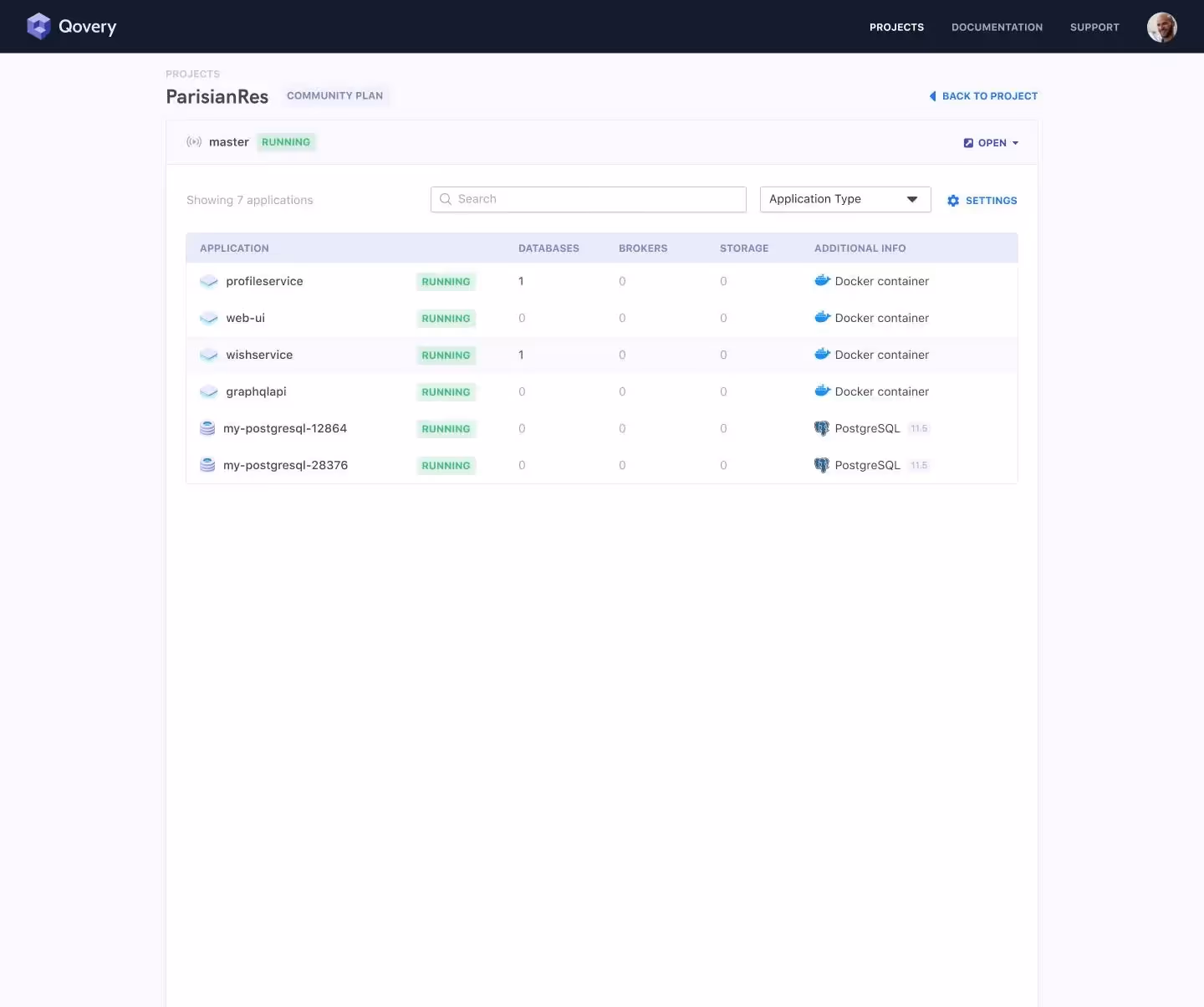The width and height of the screenshot is (1204, 1007).
Task: Click the user avatar in top right
Action: 1162,27
